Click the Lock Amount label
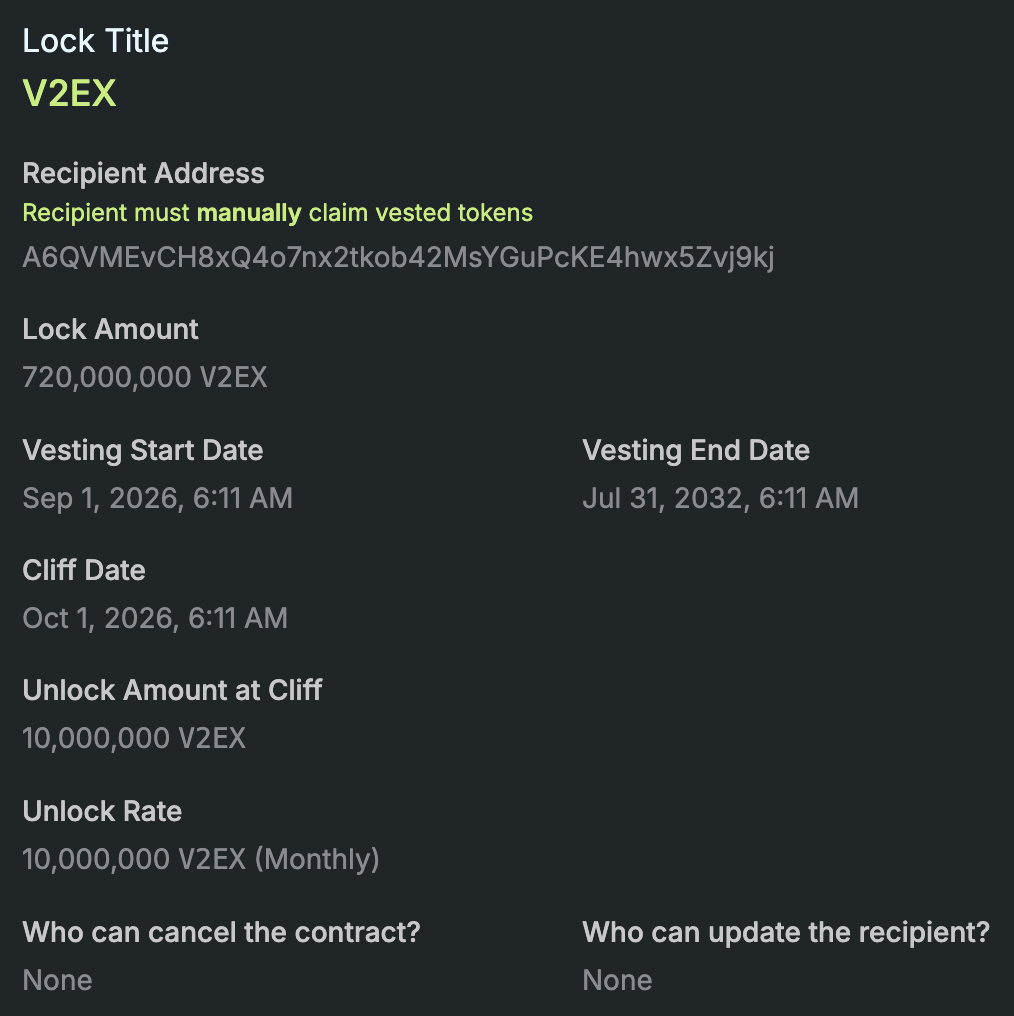The height and width of the screenshot is (1016, 1014). click(x=110, y=329)
